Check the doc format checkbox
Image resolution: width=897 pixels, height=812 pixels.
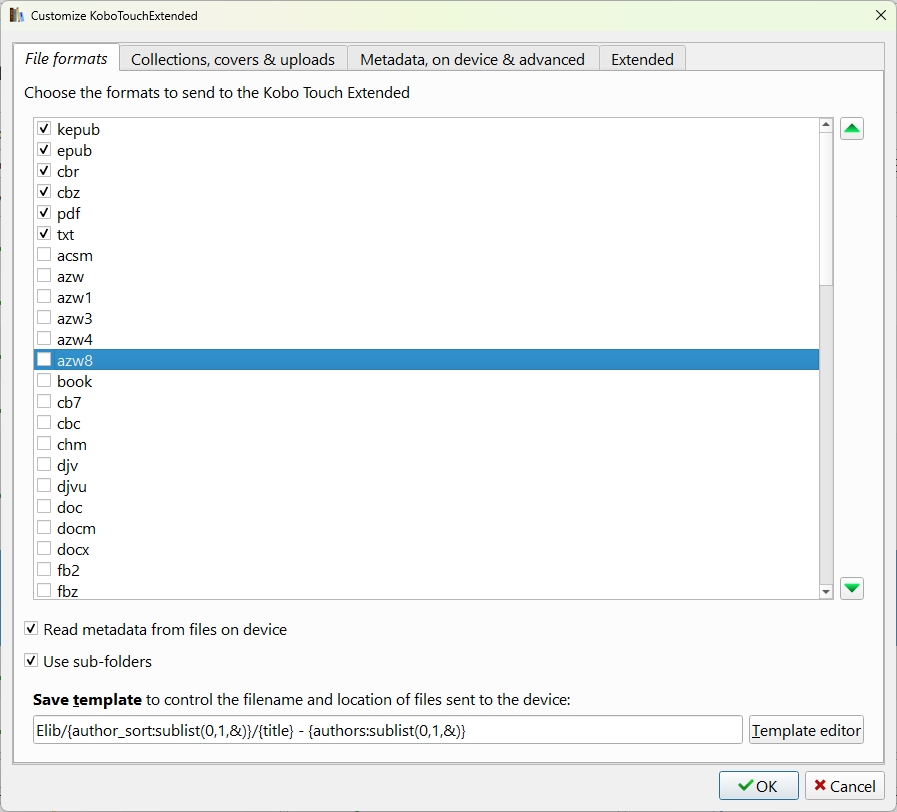click(44, 506)
